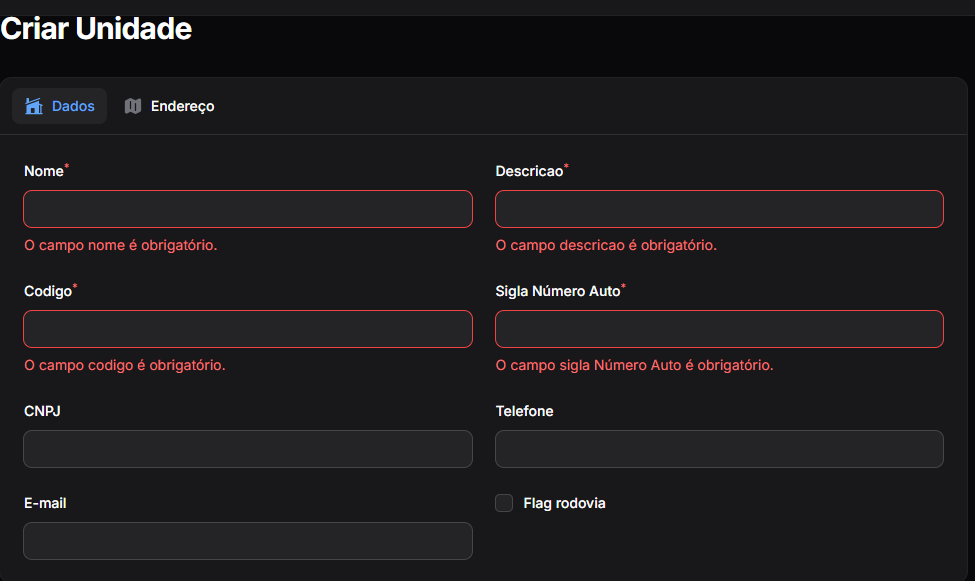Select the Sigla Número Auto input

pyautogui.click(x=719, y=329)
